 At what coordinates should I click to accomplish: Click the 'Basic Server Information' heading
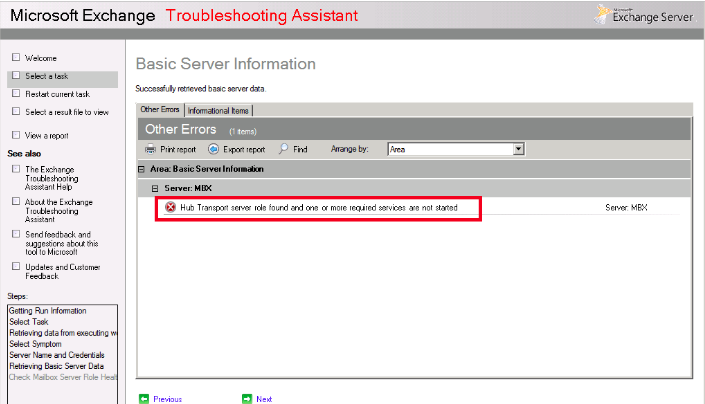coord(226,64)
